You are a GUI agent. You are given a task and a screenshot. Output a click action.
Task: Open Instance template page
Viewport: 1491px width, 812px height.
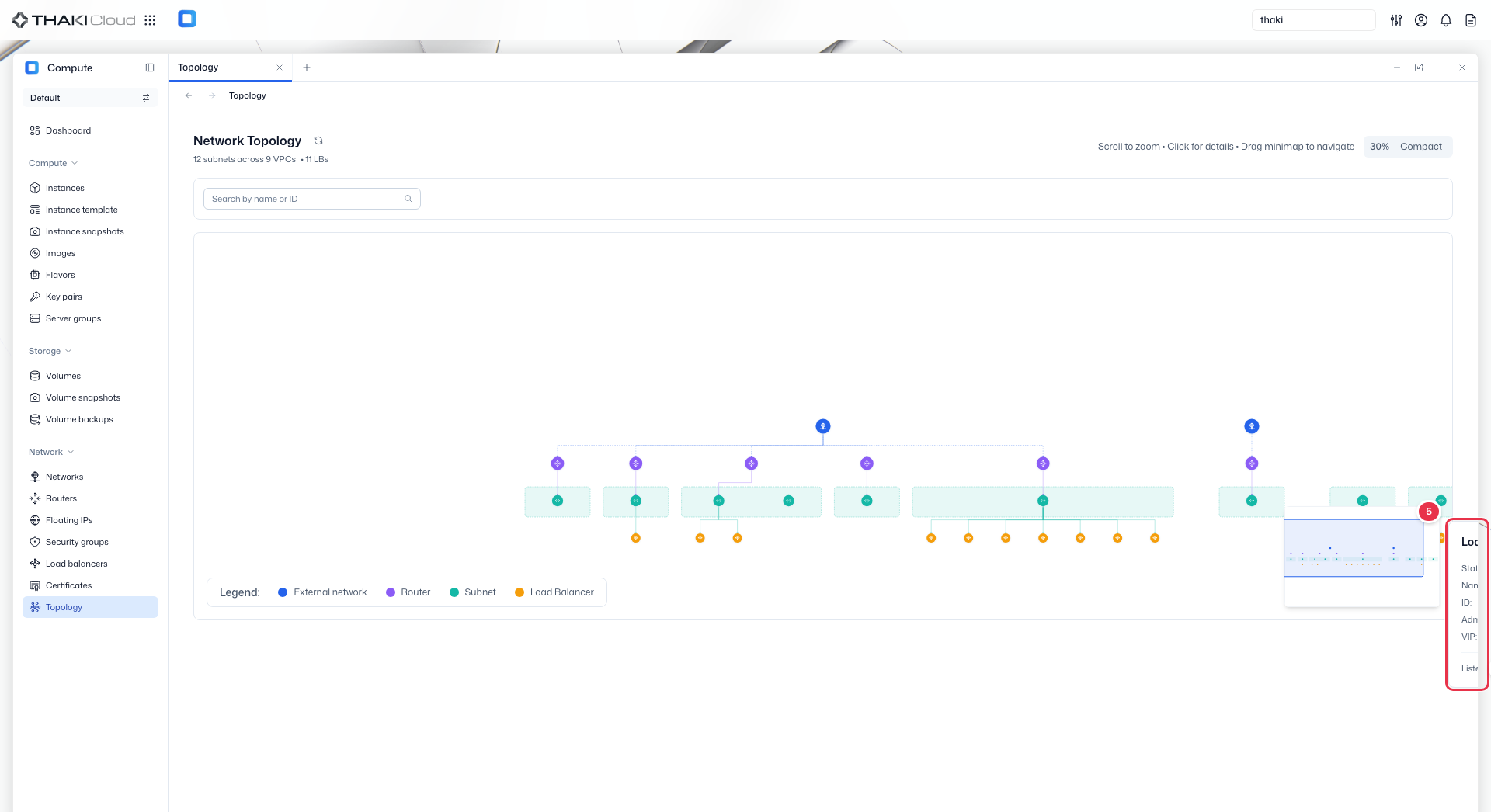[x=90, y=210]
